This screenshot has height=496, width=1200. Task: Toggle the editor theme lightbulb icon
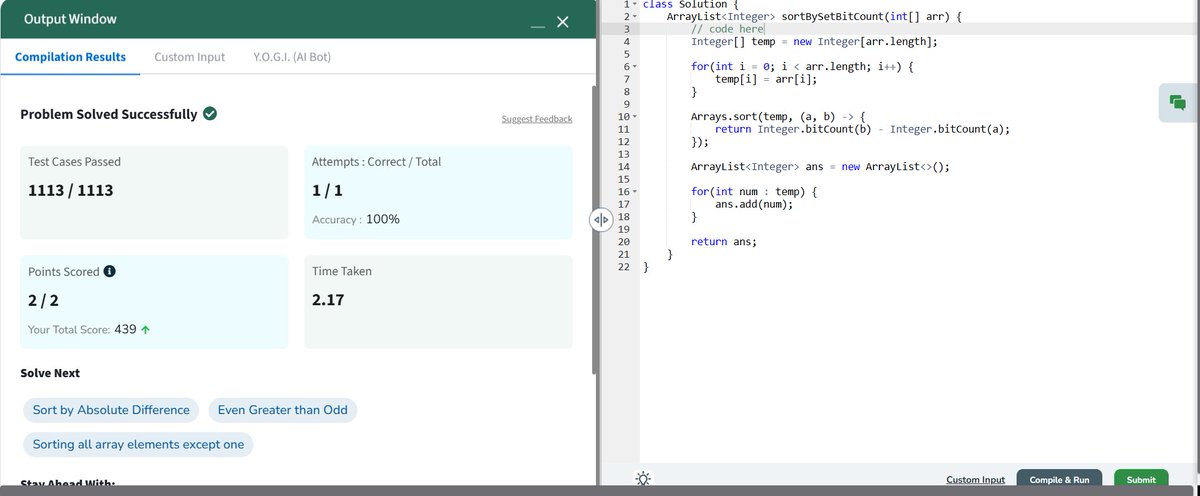pos(642,480)
